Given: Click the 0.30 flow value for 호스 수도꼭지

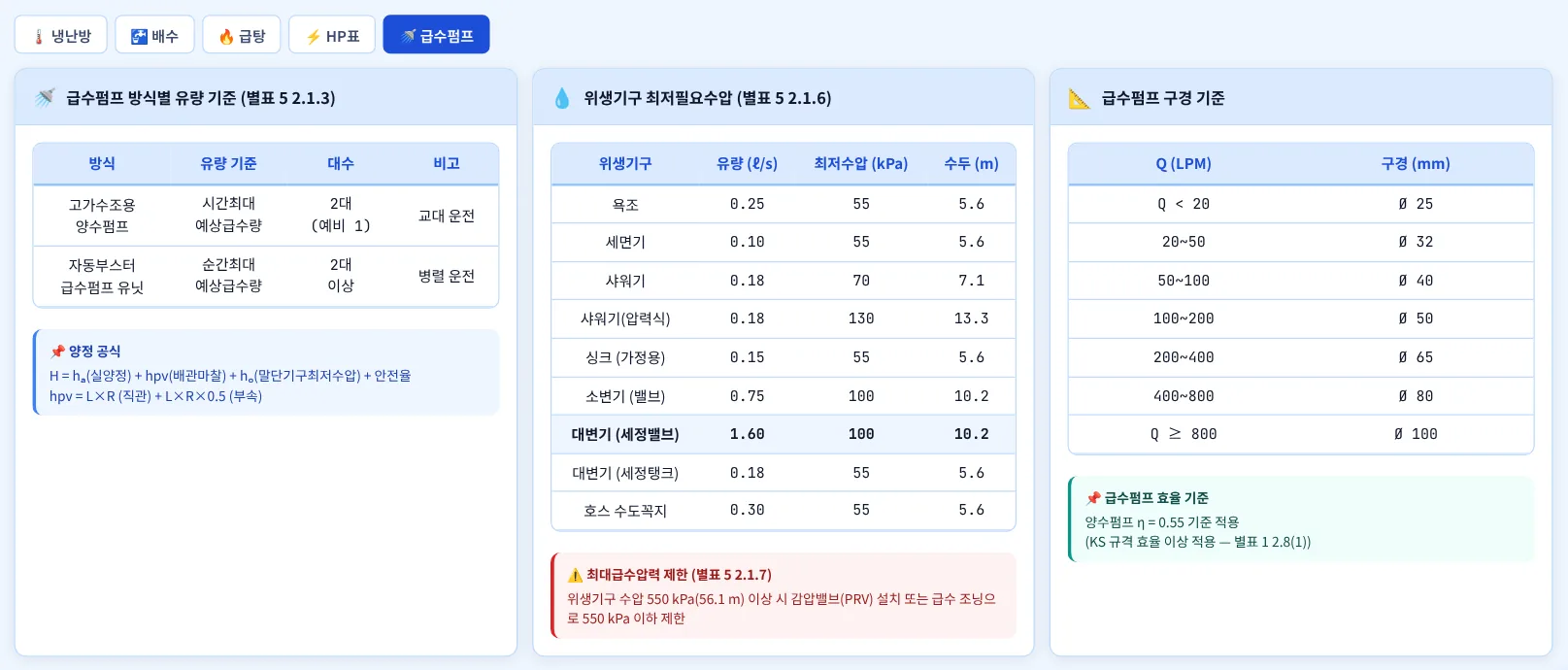Looking at the screenshot, I should click(x=748, y=511).
